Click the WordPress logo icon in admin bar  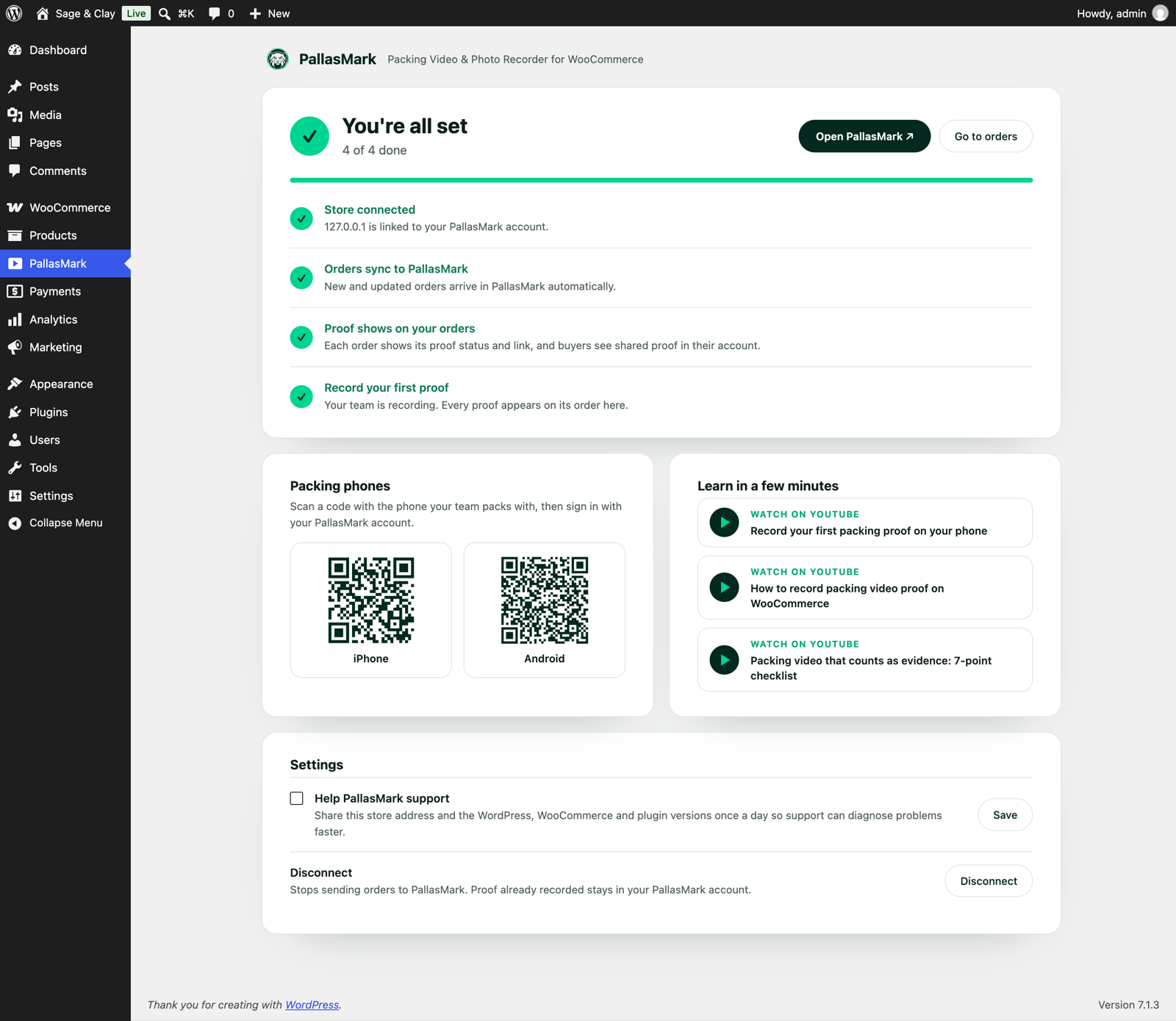(14, 13)
